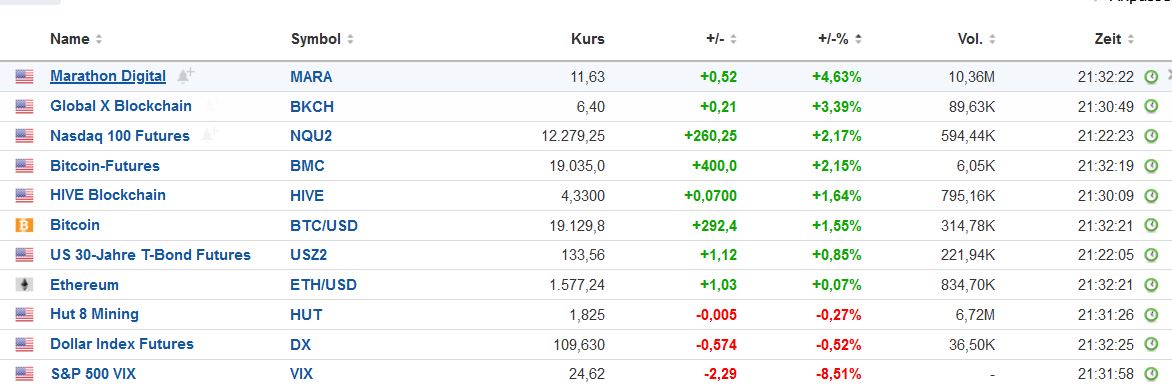Sort the table by the Symbol column
Screen dimensions: 1172x391
click(x=322, y=39)
